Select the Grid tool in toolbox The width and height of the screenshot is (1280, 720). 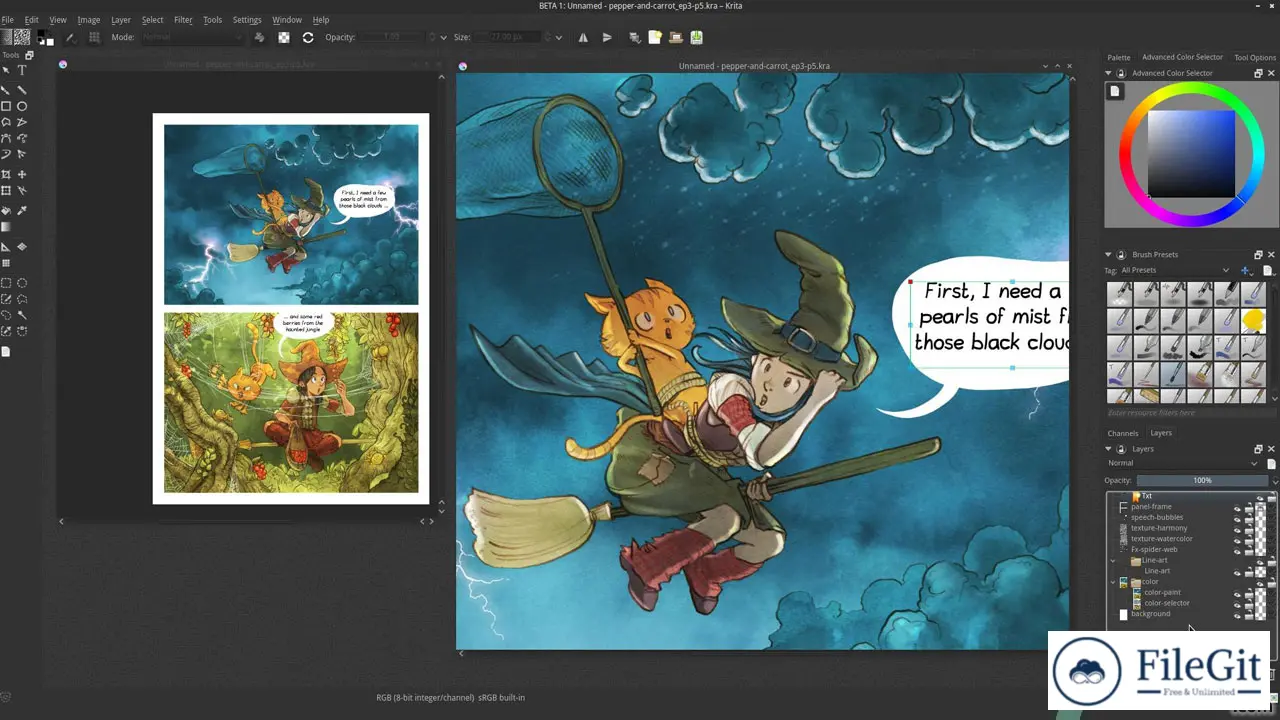[x=6, y=263]
